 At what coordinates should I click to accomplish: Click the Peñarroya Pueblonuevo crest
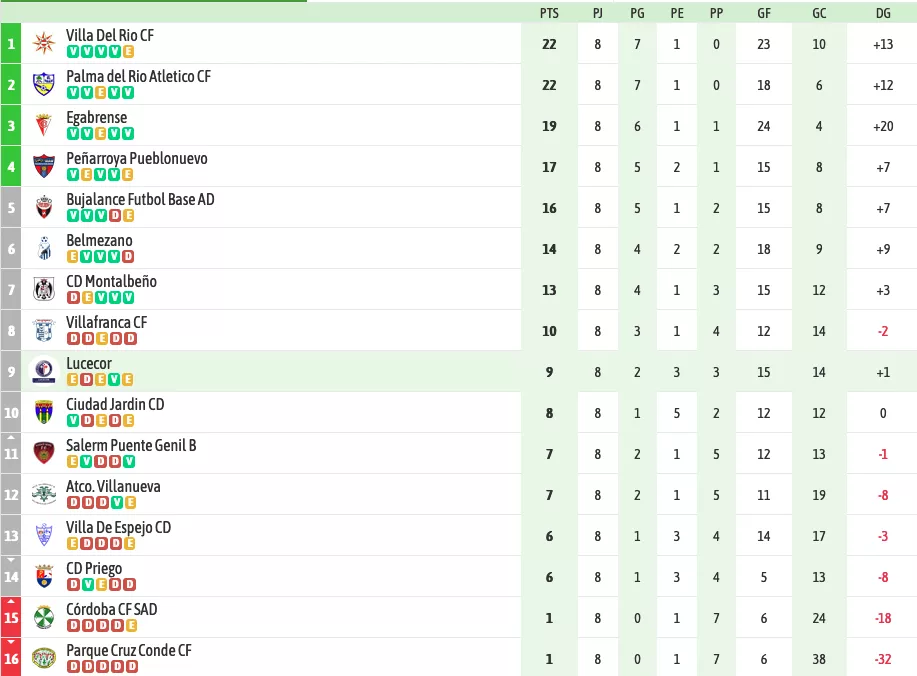tap(44, 166)
